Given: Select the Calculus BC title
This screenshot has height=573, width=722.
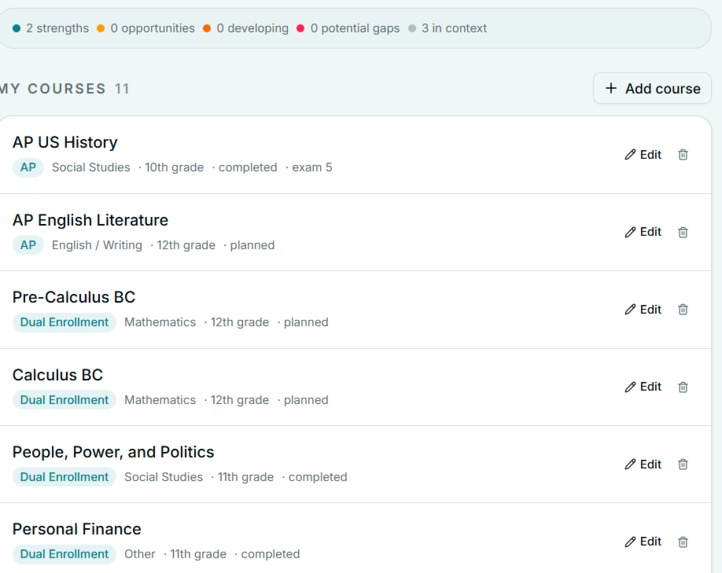Looking at the screenshot, I should (x=58, y=375).
